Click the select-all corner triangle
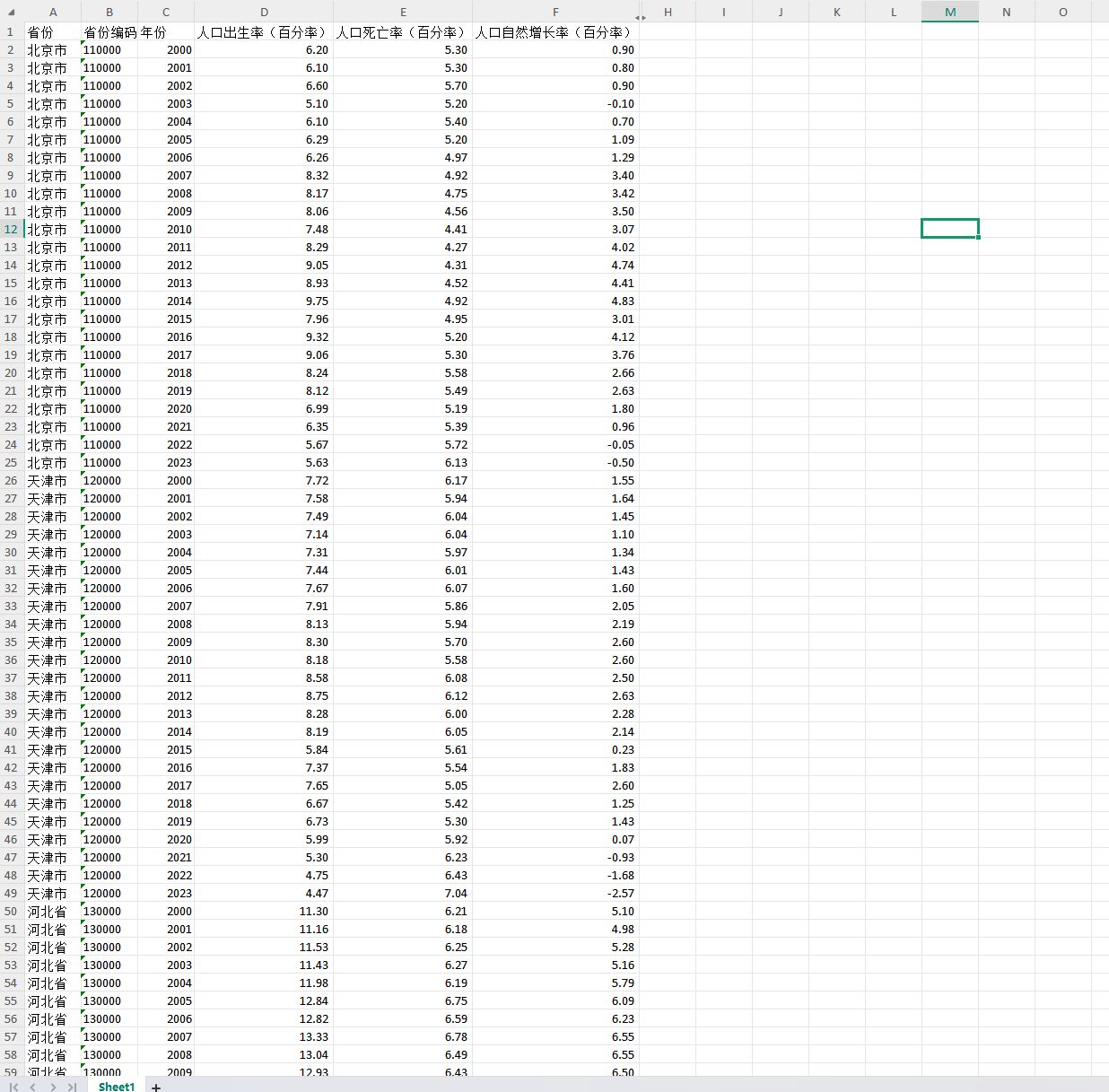The height and width of the screenshot is (1092, 1109). [11, 13]
